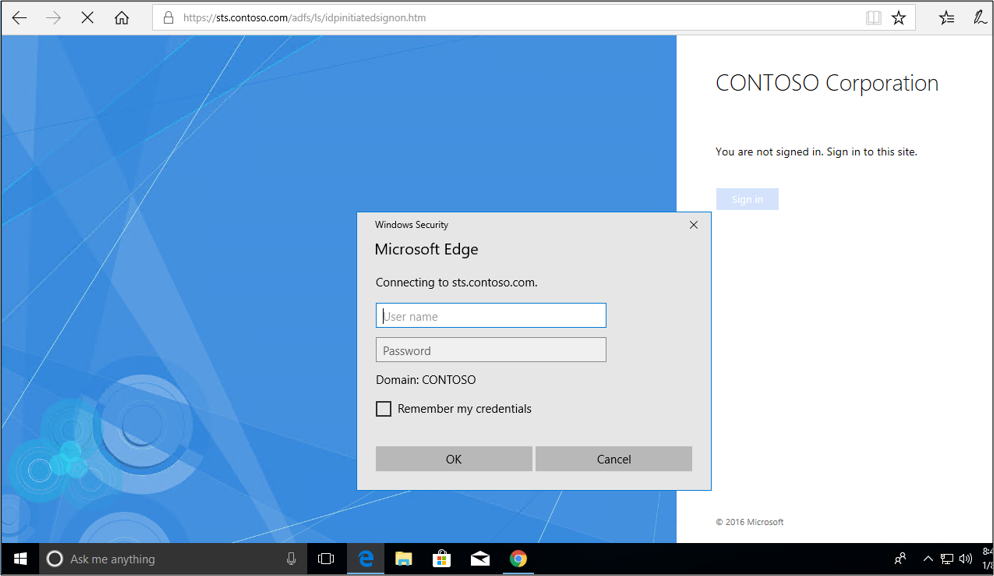Viewport: 994px width, 576px height.
Task: Open reading view book icon
Action: [x=874, y=18]
